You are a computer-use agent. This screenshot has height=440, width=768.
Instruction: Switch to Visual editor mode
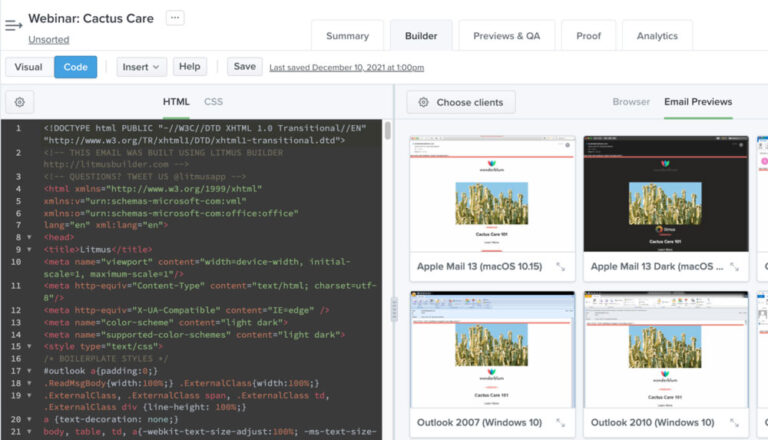pos(28,67)
